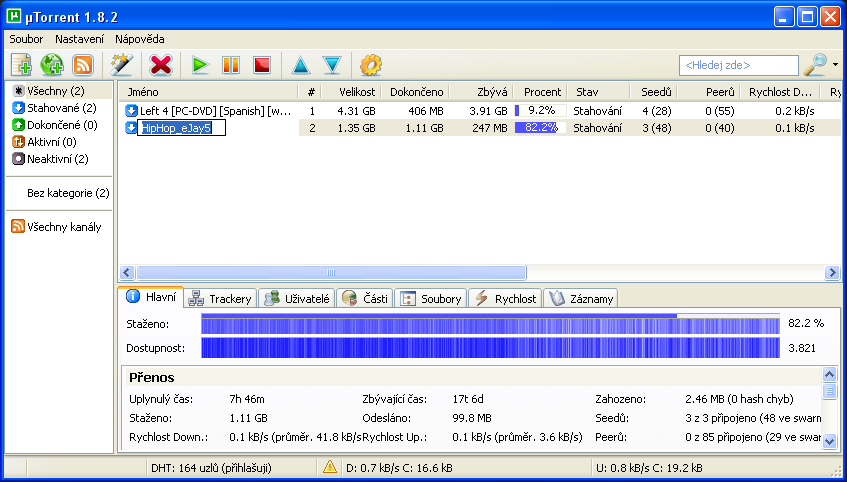
Task: Open the RSS feed toolbar icon
Action: tap(83, 65)
